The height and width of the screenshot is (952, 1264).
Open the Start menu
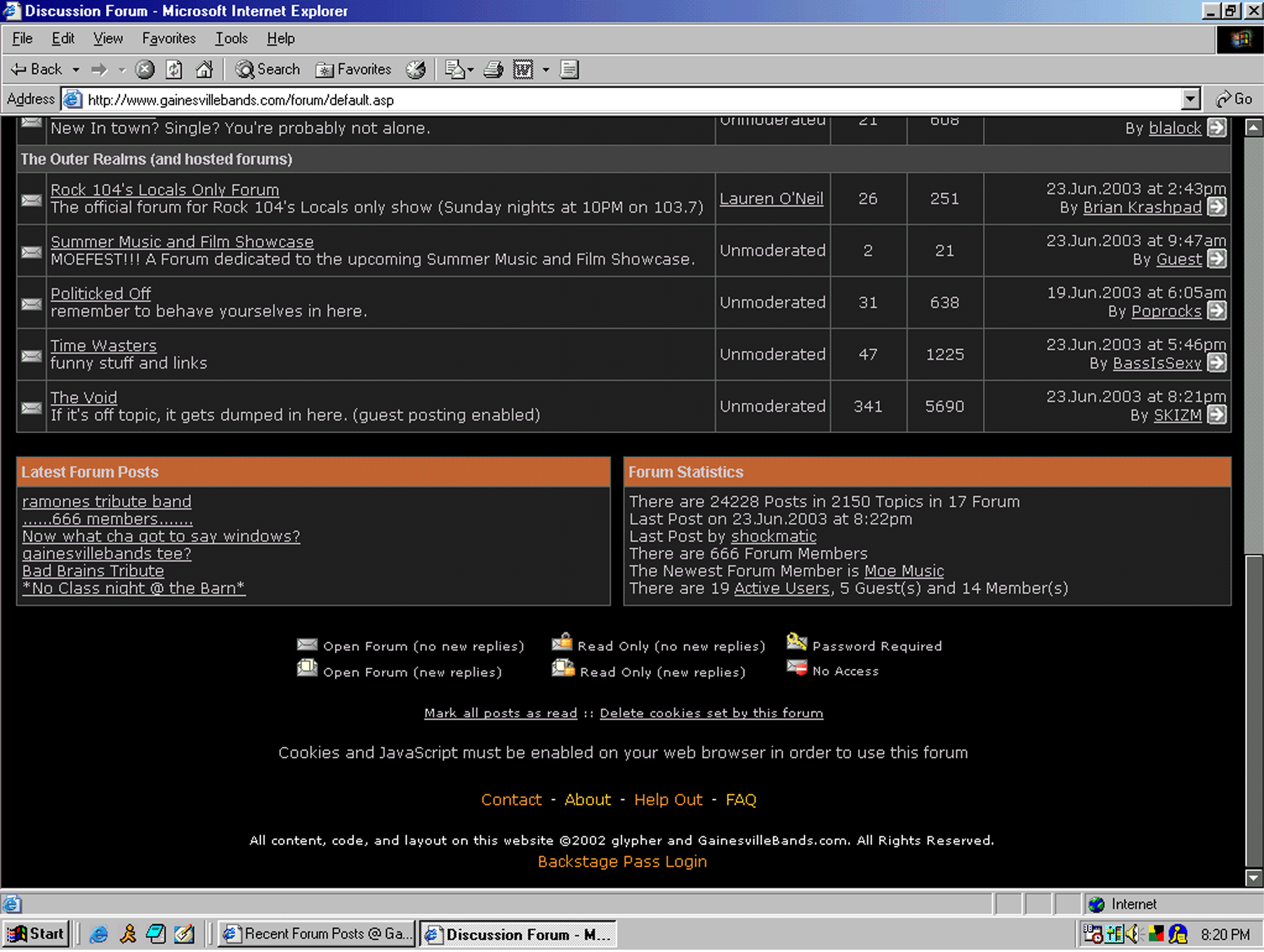point(37,934)
